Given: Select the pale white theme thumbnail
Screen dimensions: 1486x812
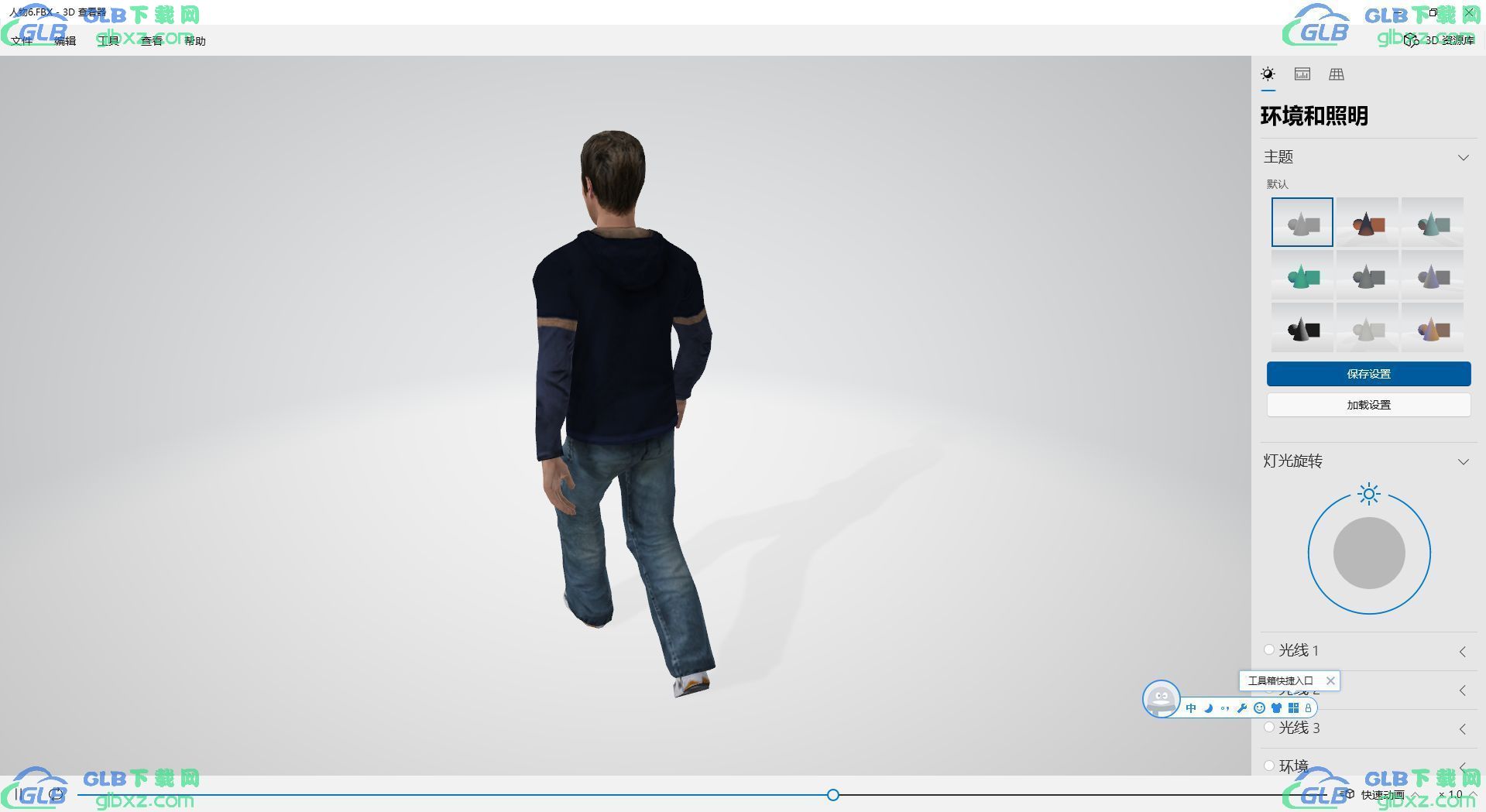Looking at the screenshot, I should point(1368,327).
